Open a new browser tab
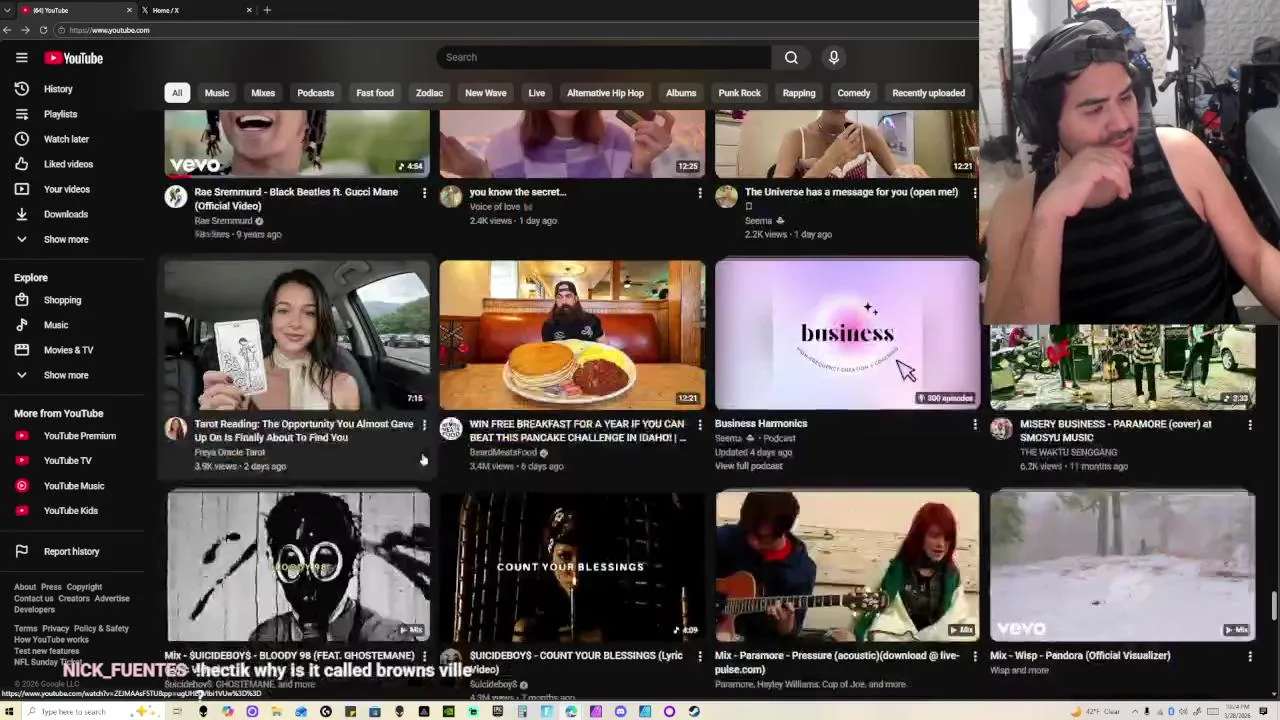The image size is (1280, 720). (x=267, y=10)
